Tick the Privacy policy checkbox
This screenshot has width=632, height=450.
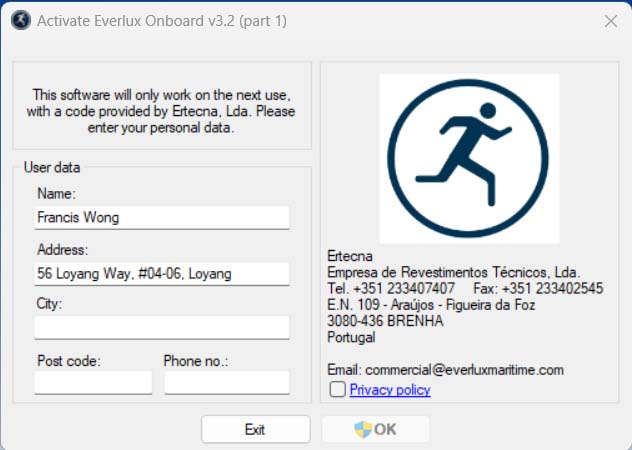337,390
